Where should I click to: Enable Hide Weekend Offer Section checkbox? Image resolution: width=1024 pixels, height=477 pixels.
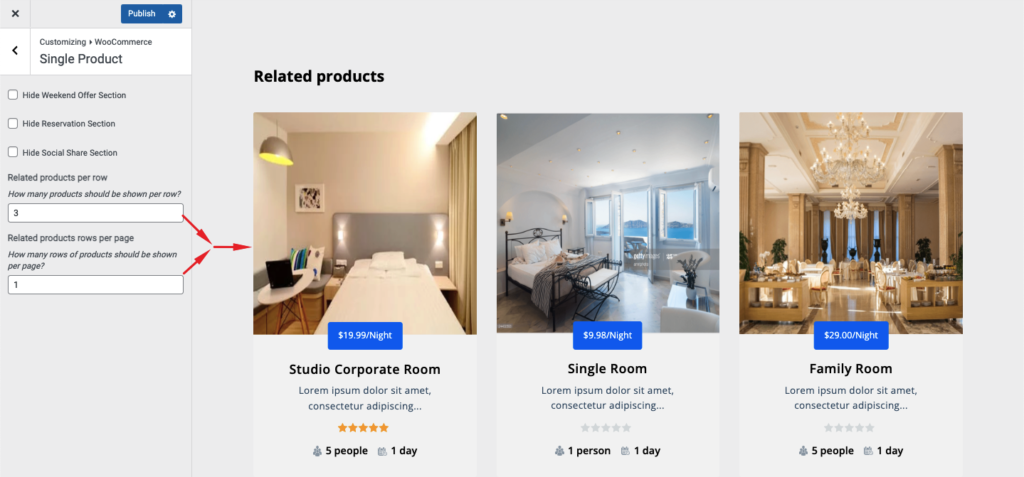pos(12,95)
